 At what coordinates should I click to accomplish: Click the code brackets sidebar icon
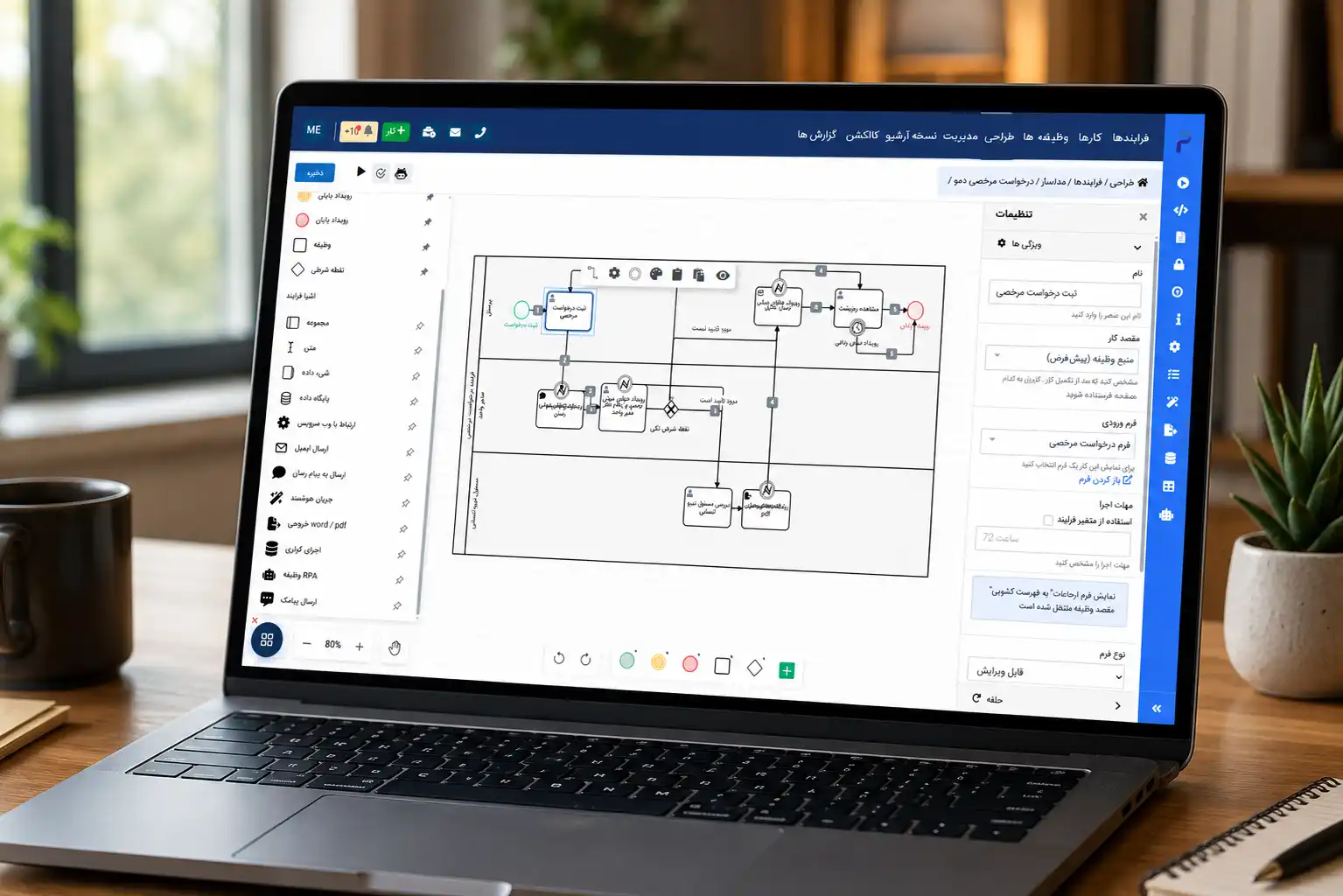point(1180,210)
